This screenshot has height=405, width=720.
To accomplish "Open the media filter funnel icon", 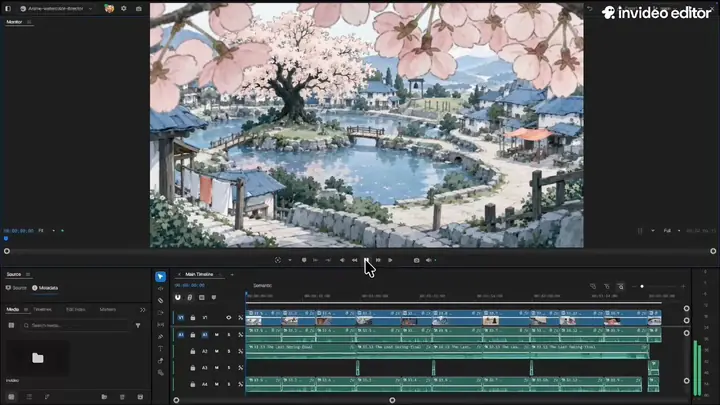I will tap(138, 326).
